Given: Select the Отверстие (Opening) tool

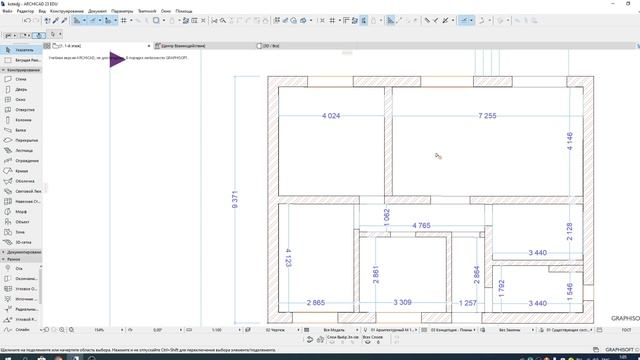Looking at the screenshot, I should [x=21, y=110].
